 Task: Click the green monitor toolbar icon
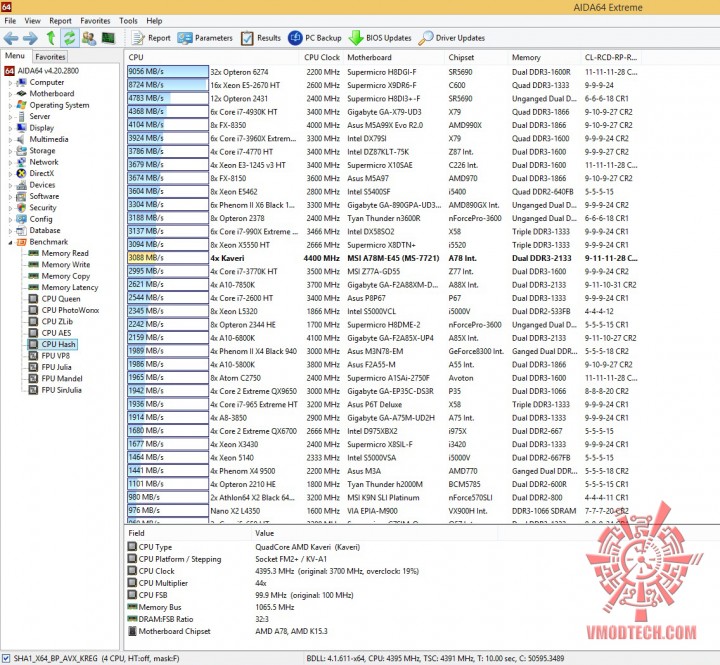coord(108,38)
